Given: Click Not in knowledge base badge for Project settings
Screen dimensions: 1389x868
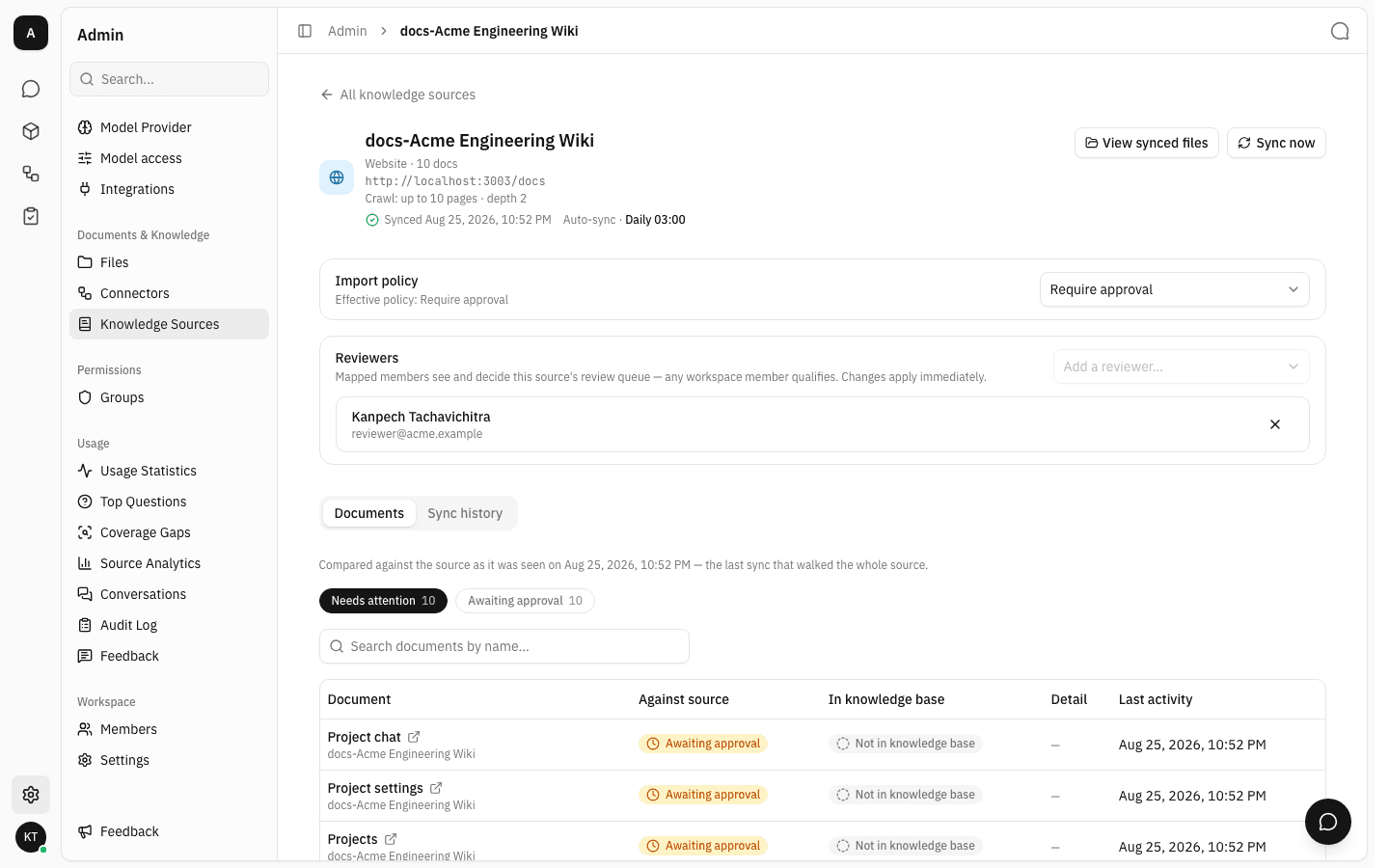Looking at the screenshot, I should pyautogui.click(x=906, y=795).
